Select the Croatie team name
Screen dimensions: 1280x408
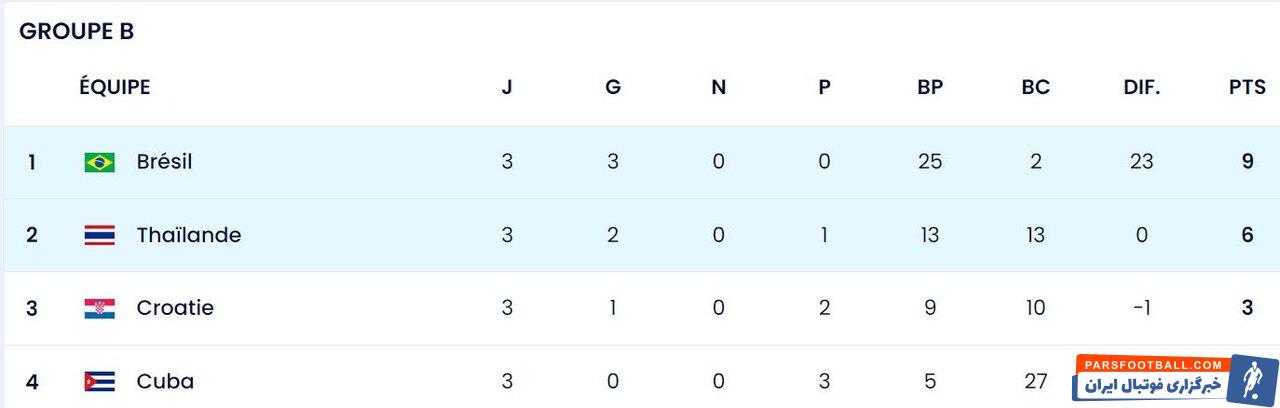(x=175, y=308)
